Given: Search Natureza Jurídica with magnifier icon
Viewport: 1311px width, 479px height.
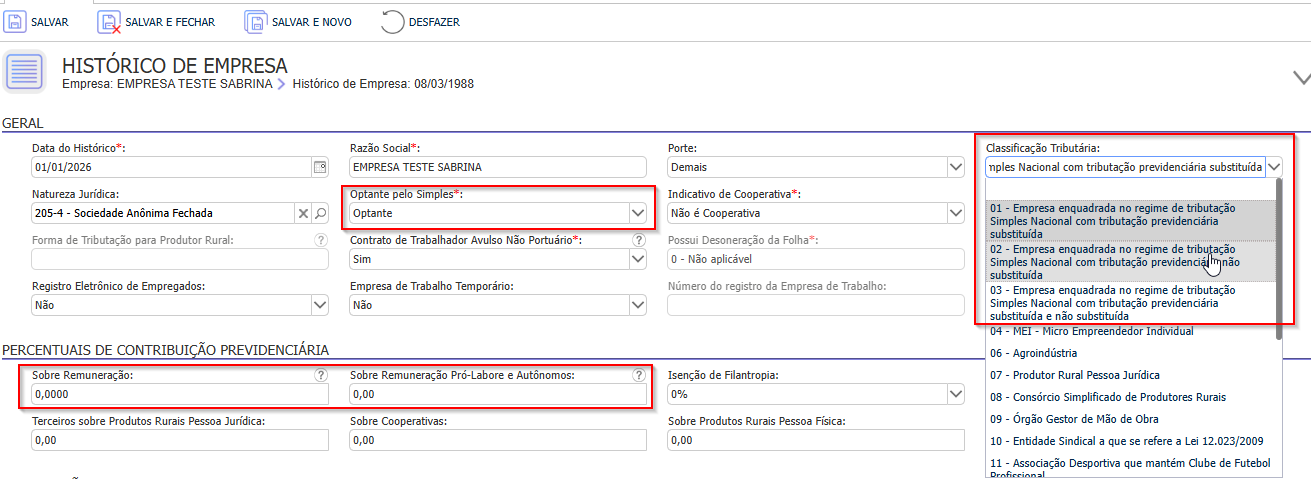Looking at the screenshot, I should pyautogui.click(x=320, y=213).
